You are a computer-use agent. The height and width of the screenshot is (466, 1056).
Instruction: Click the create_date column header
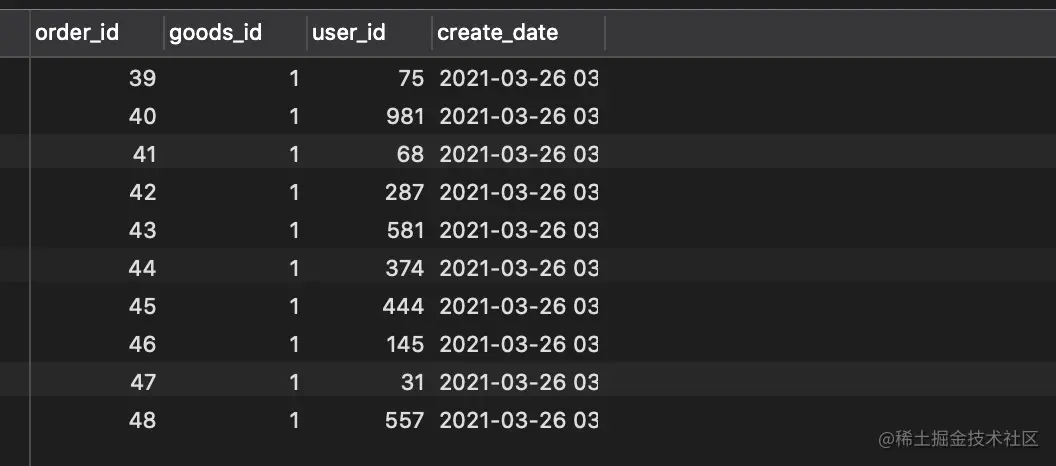tap(498, 33)
